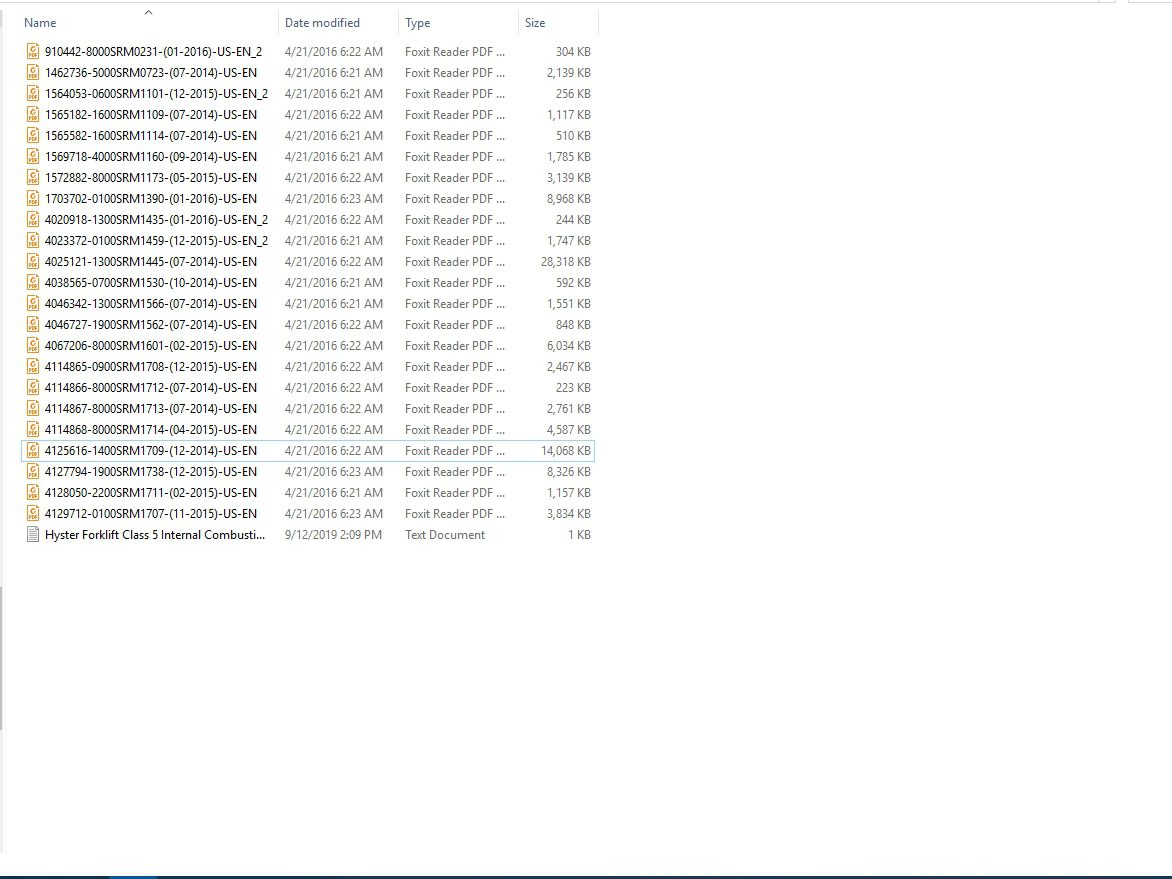Image resolution: width=1172 pixels, height=879 pixels.
Task: Select file name 4038565-0700SRM1530-(10-2014)-US-EN
Action: pos(151,282)
